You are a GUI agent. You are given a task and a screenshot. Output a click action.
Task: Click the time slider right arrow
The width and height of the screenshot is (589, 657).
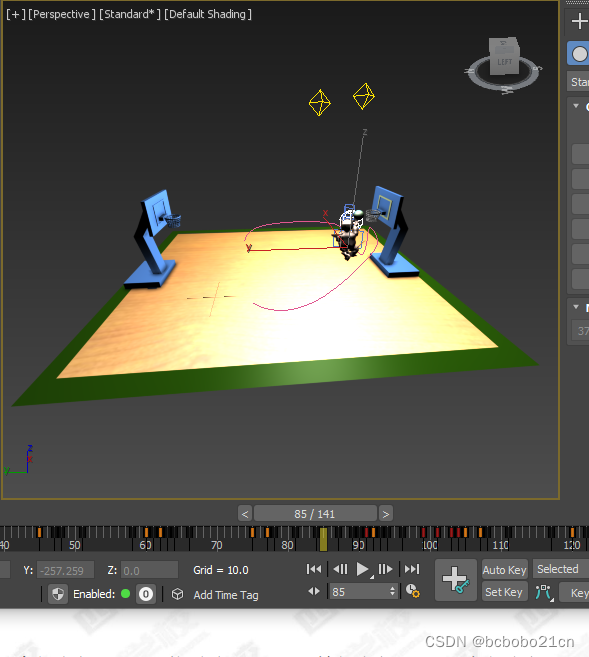point(386,514)
